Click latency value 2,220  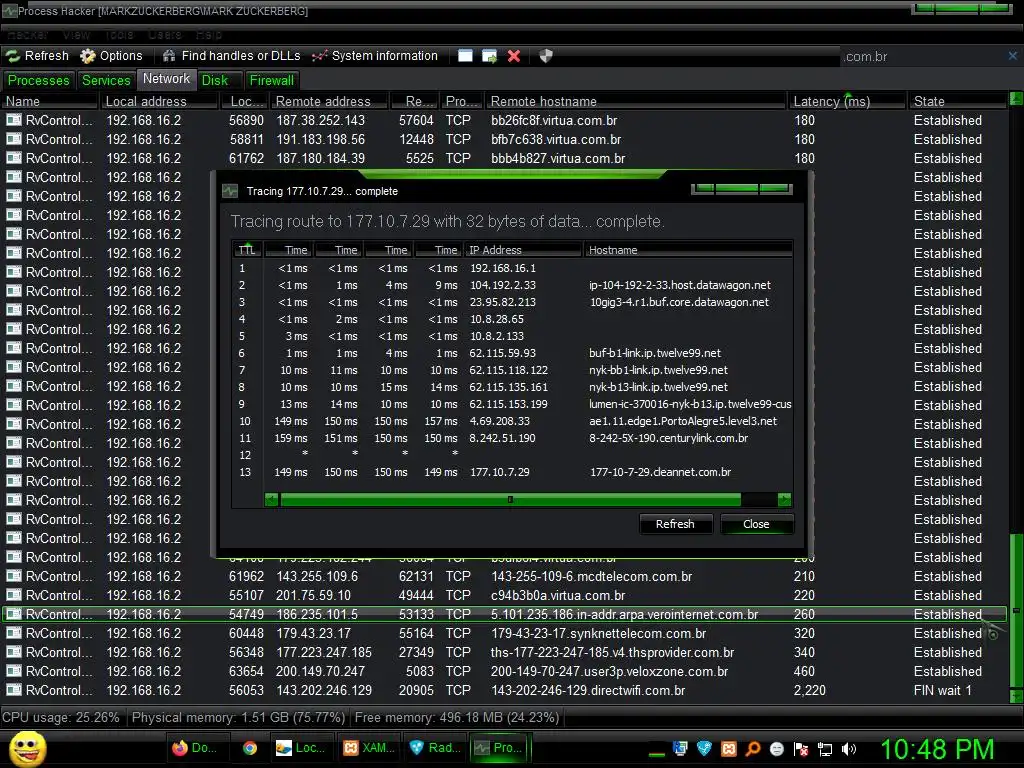(x=810, y=690)
